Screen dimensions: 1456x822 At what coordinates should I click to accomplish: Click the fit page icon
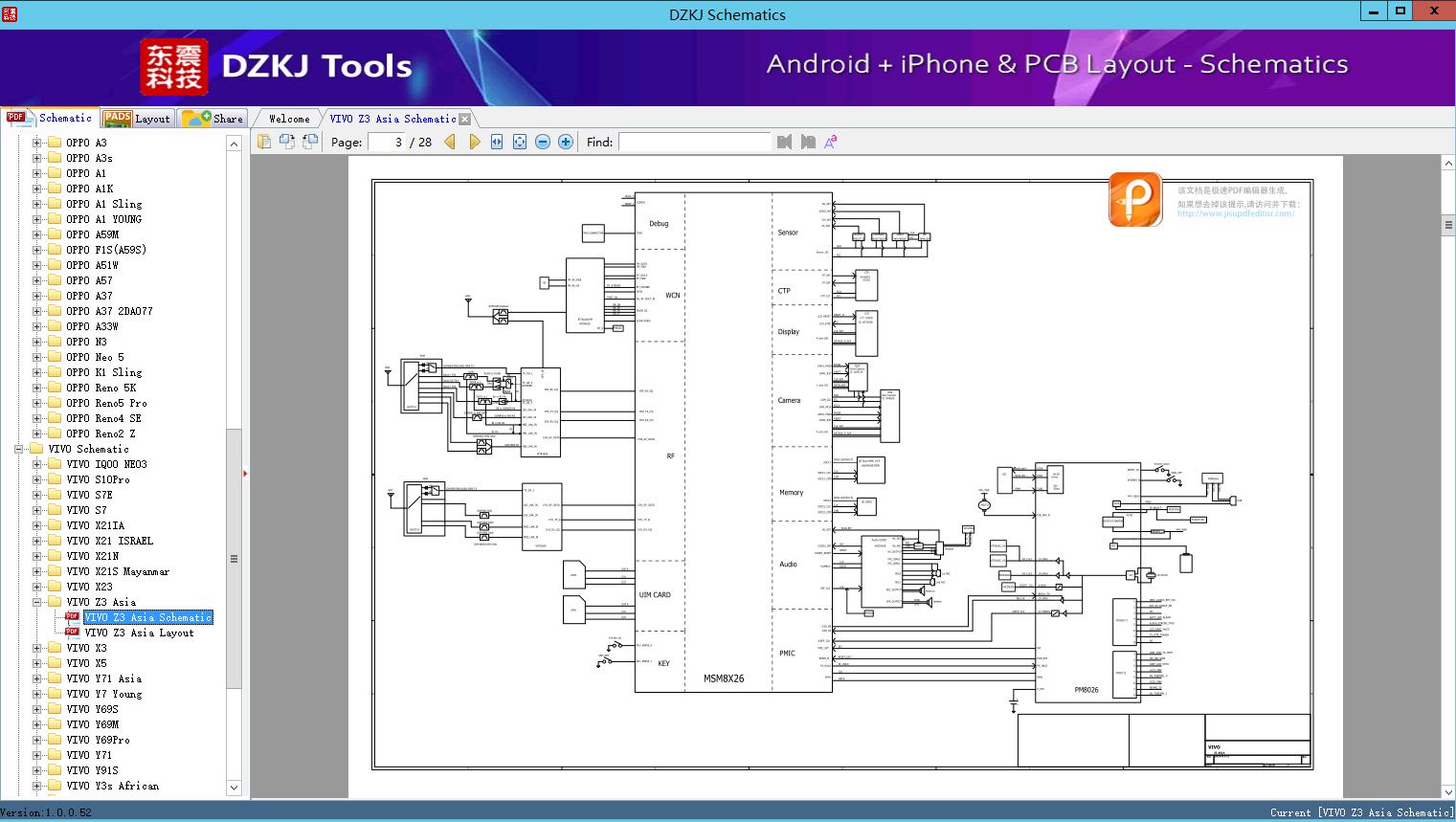(520, 142)
